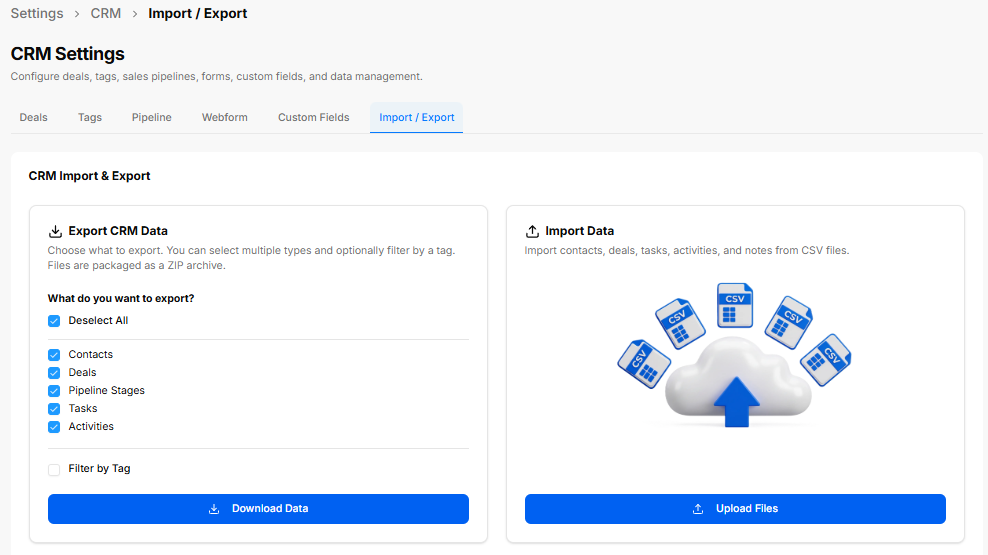The image size is (988, 555).
Task: Uncheck the Tasks checkbox
Action: coord(54,409)
